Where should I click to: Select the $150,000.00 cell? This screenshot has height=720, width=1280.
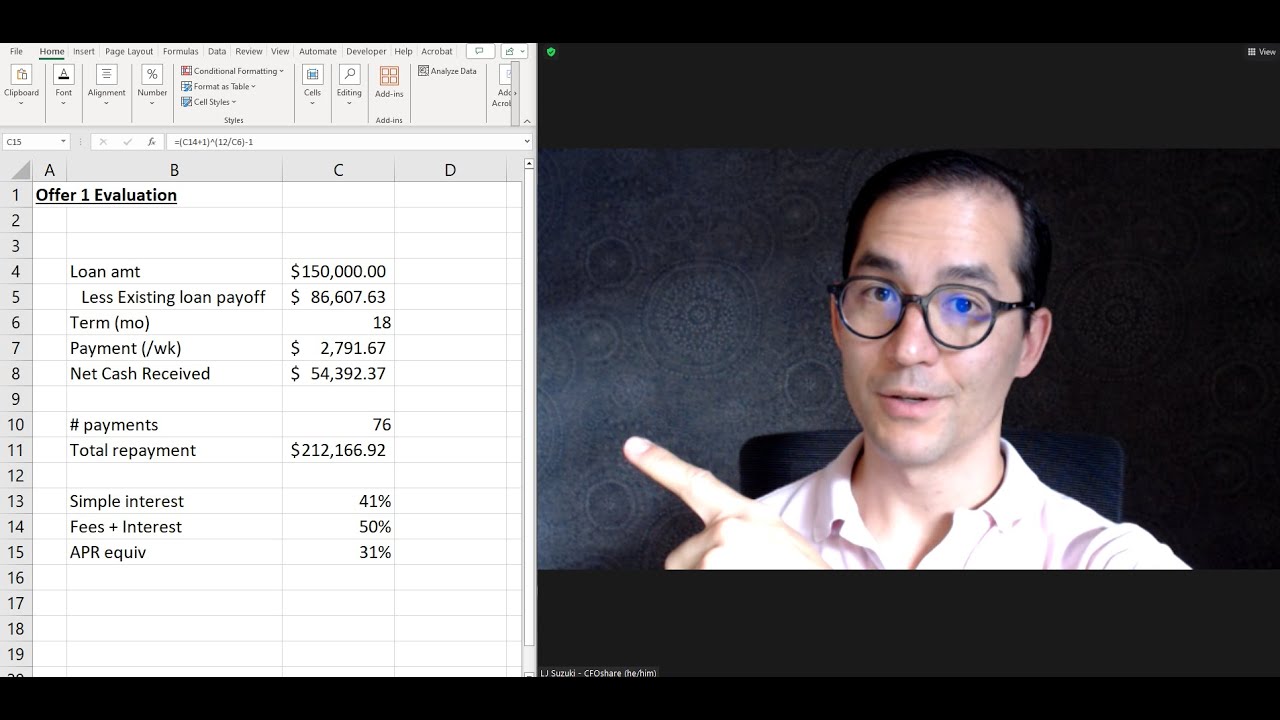click(338, 271)
